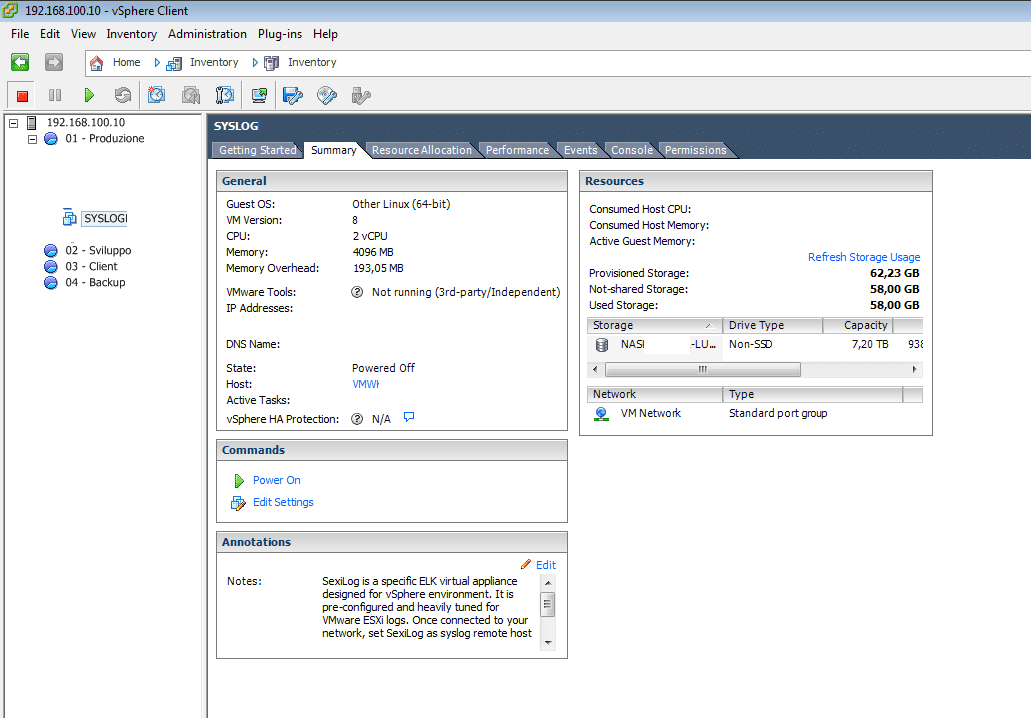Click the up arrow of the Notes scrollbar
The height and width of the screenshot is (718, 1031).
(x=548, y=583)
